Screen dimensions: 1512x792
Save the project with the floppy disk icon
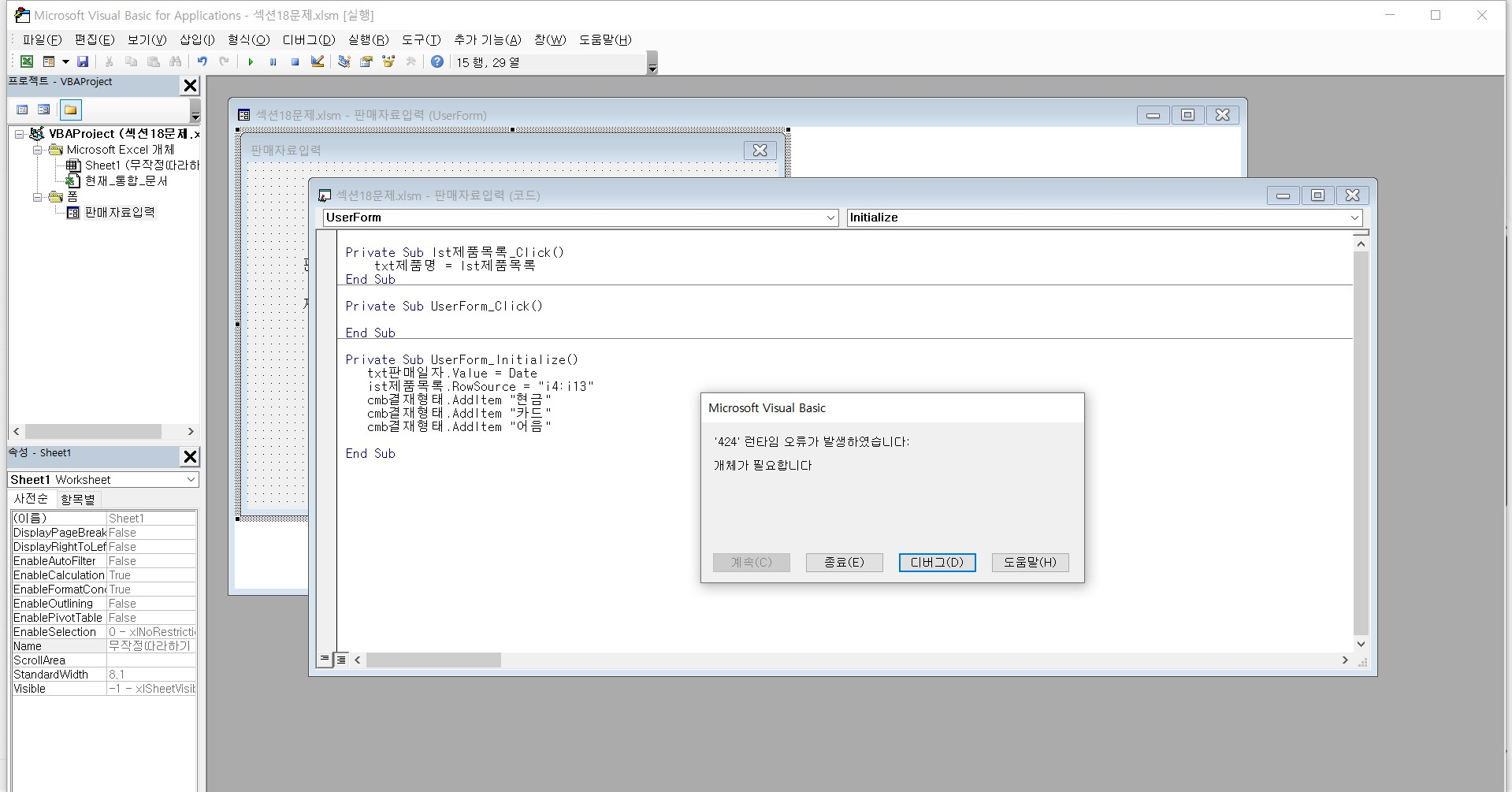(x=83, y=61)
